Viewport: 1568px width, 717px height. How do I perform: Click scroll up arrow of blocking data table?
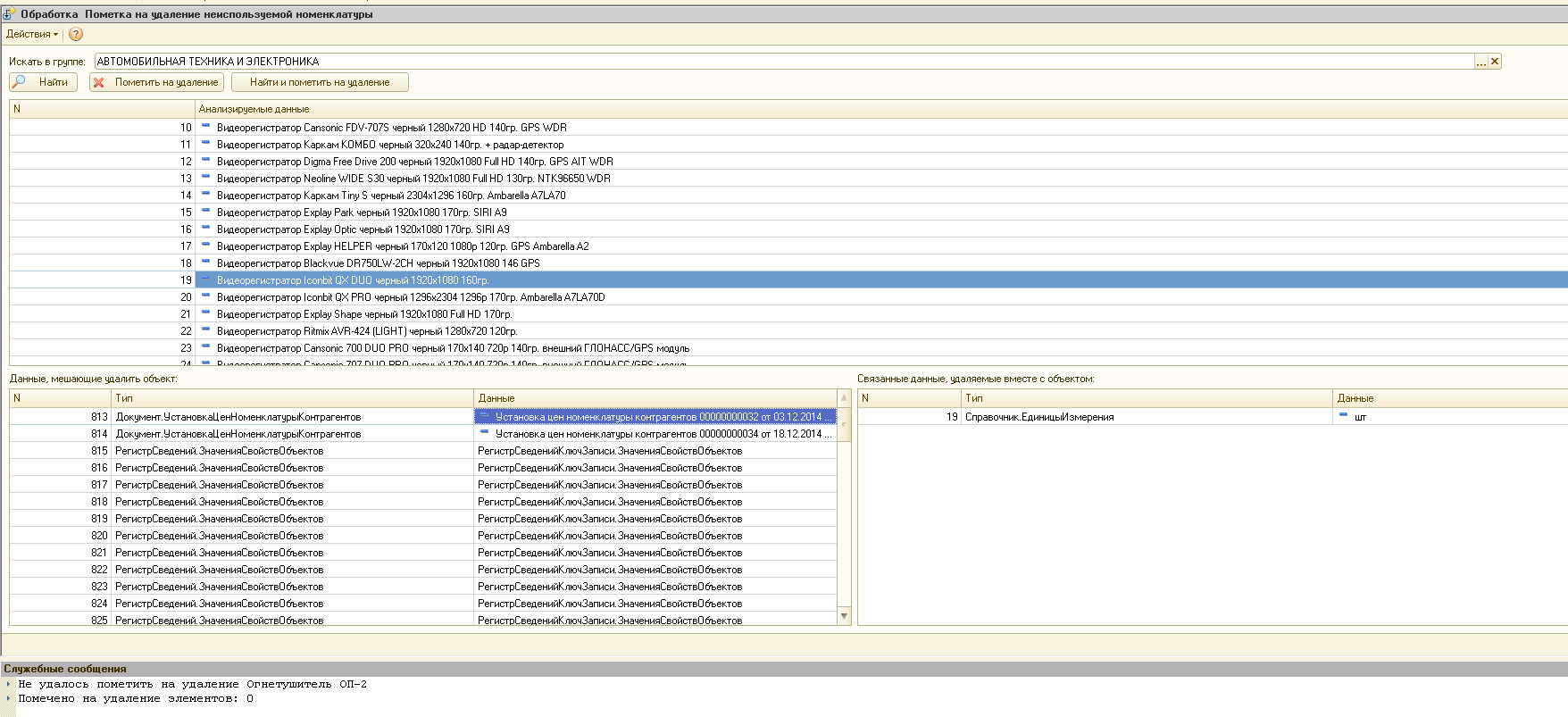[x=845, y=397]
